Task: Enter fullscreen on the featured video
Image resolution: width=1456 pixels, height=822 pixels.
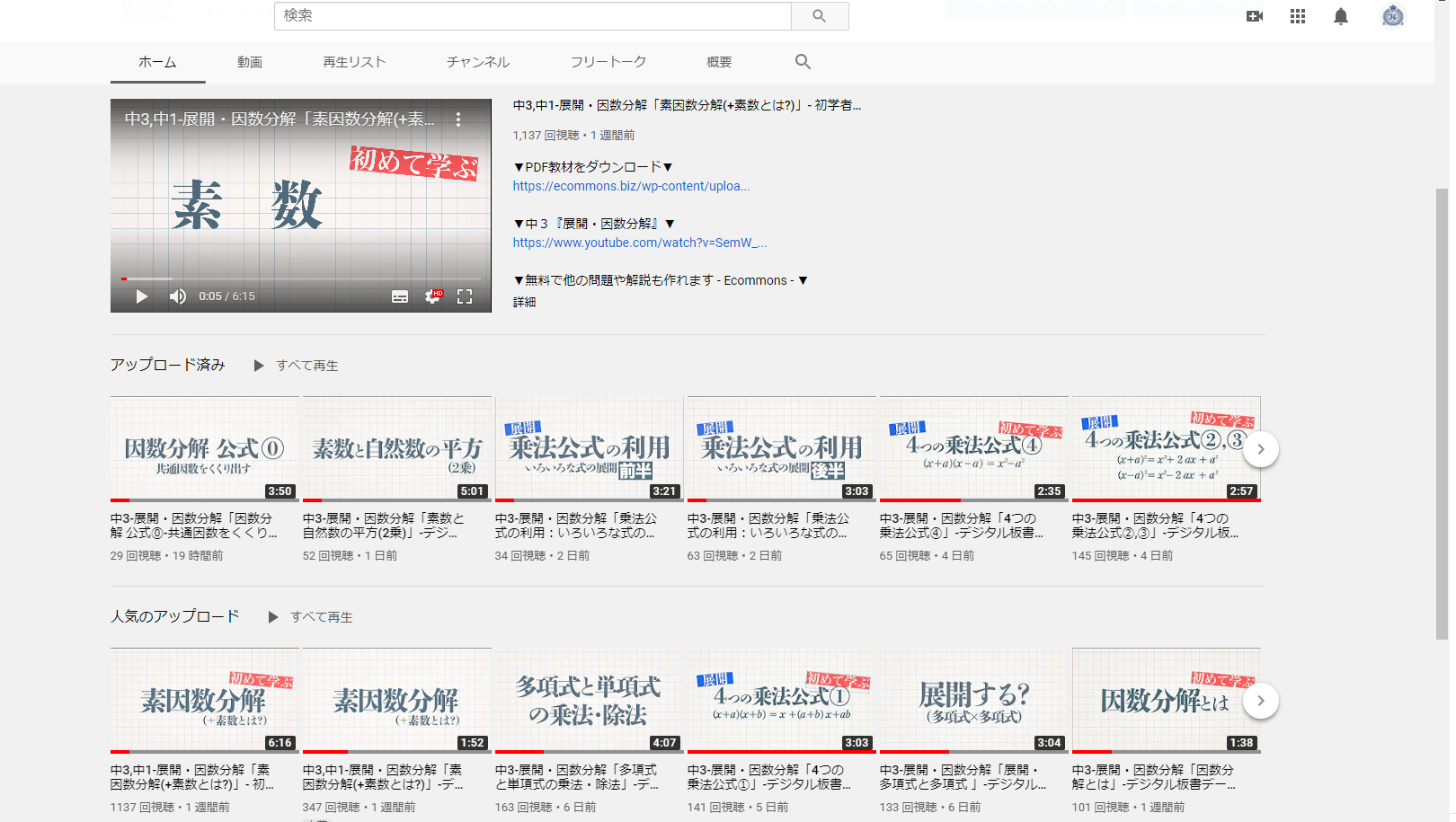Action: coord(465,296)
